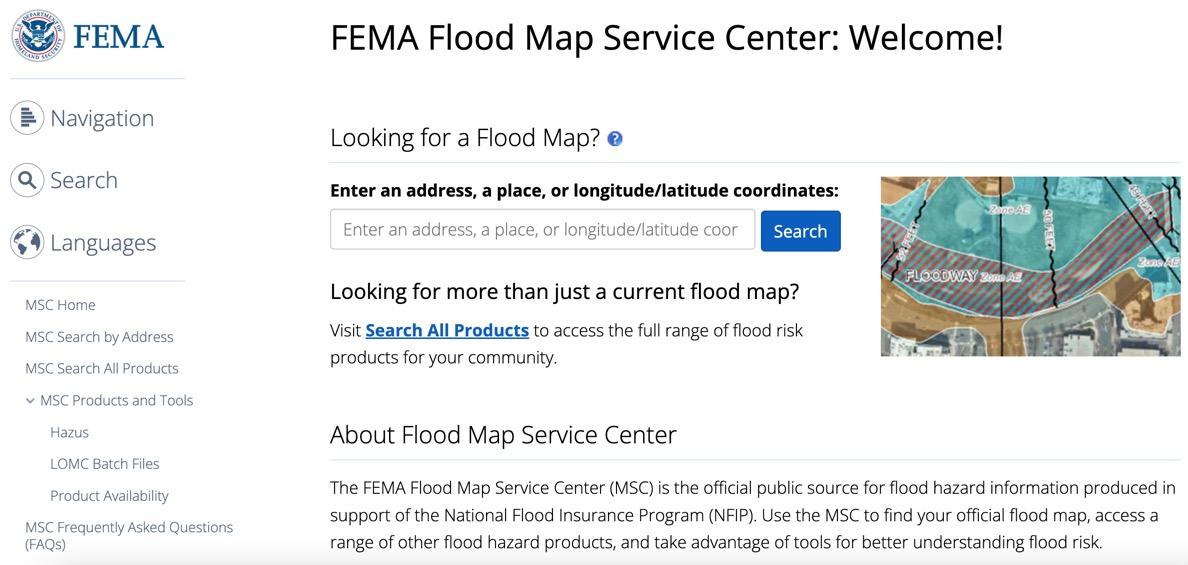
Task: Go to MSC Search by Address
Action: pos(99,337)
